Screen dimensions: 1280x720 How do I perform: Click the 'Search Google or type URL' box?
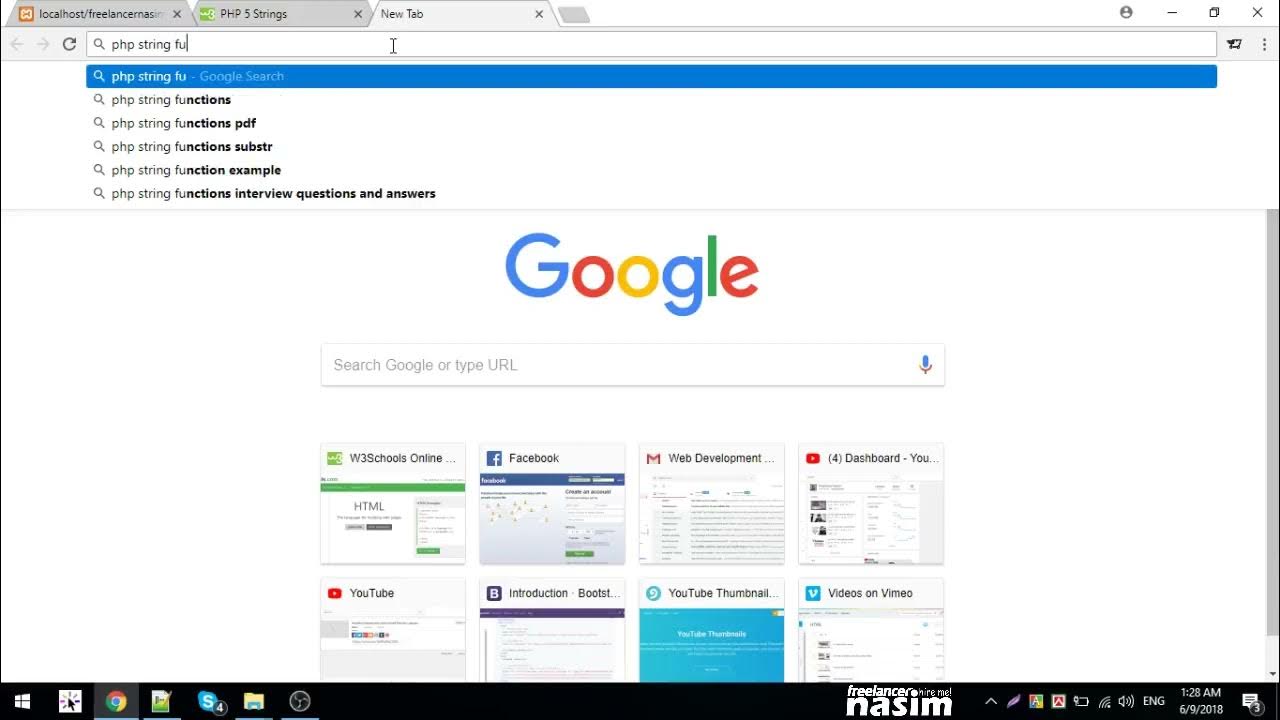pos(632,365)
